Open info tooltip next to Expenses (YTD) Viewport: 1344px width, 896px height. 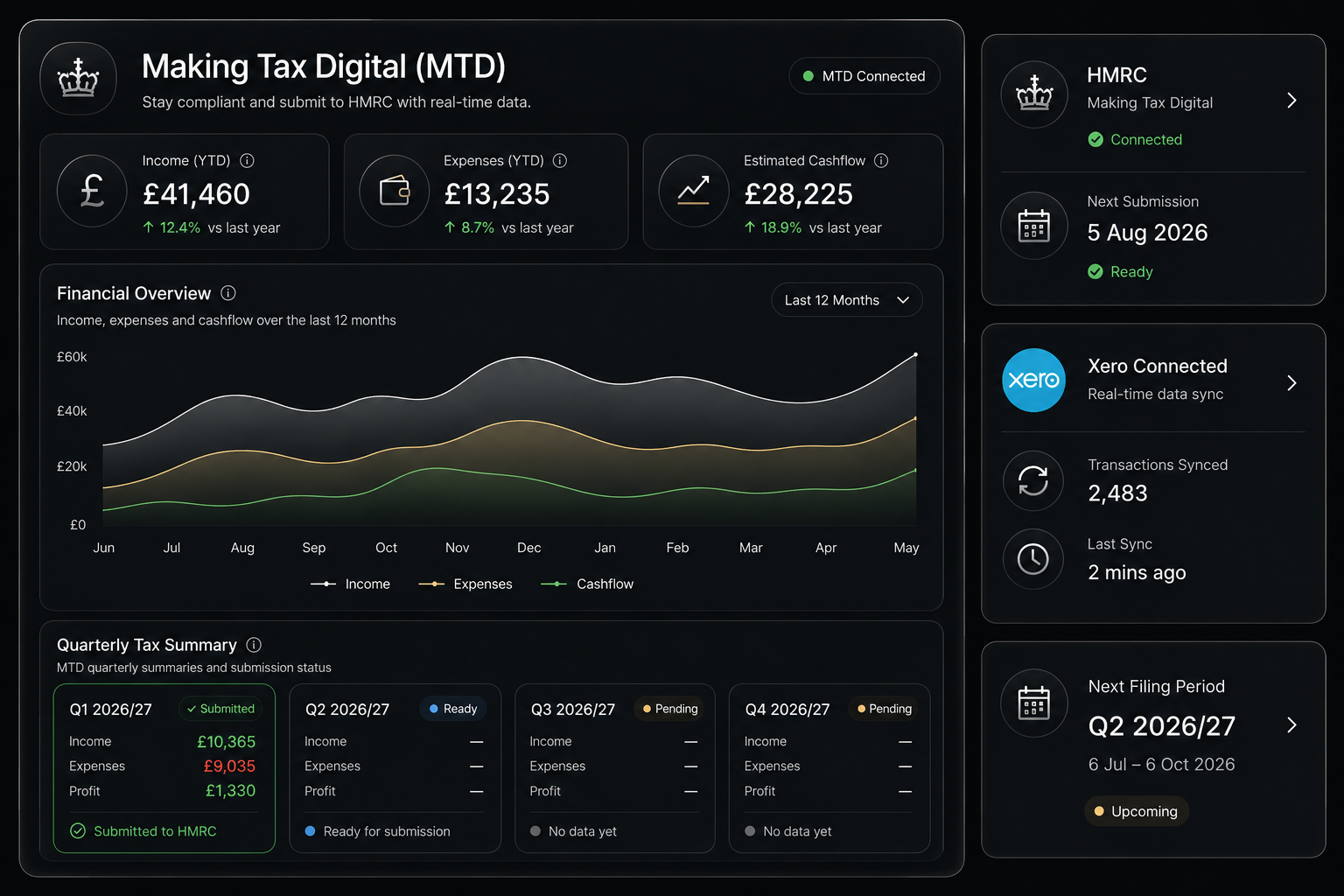coord(560,161)
